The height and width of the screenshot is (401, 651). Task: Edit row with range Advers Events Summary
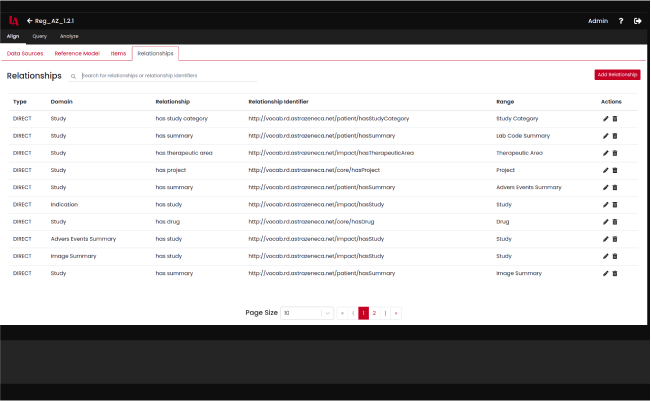[x=606, y=188]
